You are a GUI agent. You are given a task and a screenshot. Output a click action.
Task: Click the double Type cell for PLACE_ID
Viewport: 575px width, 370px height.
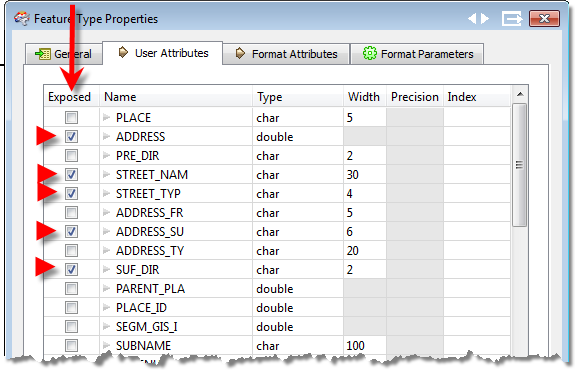(298, 308)
